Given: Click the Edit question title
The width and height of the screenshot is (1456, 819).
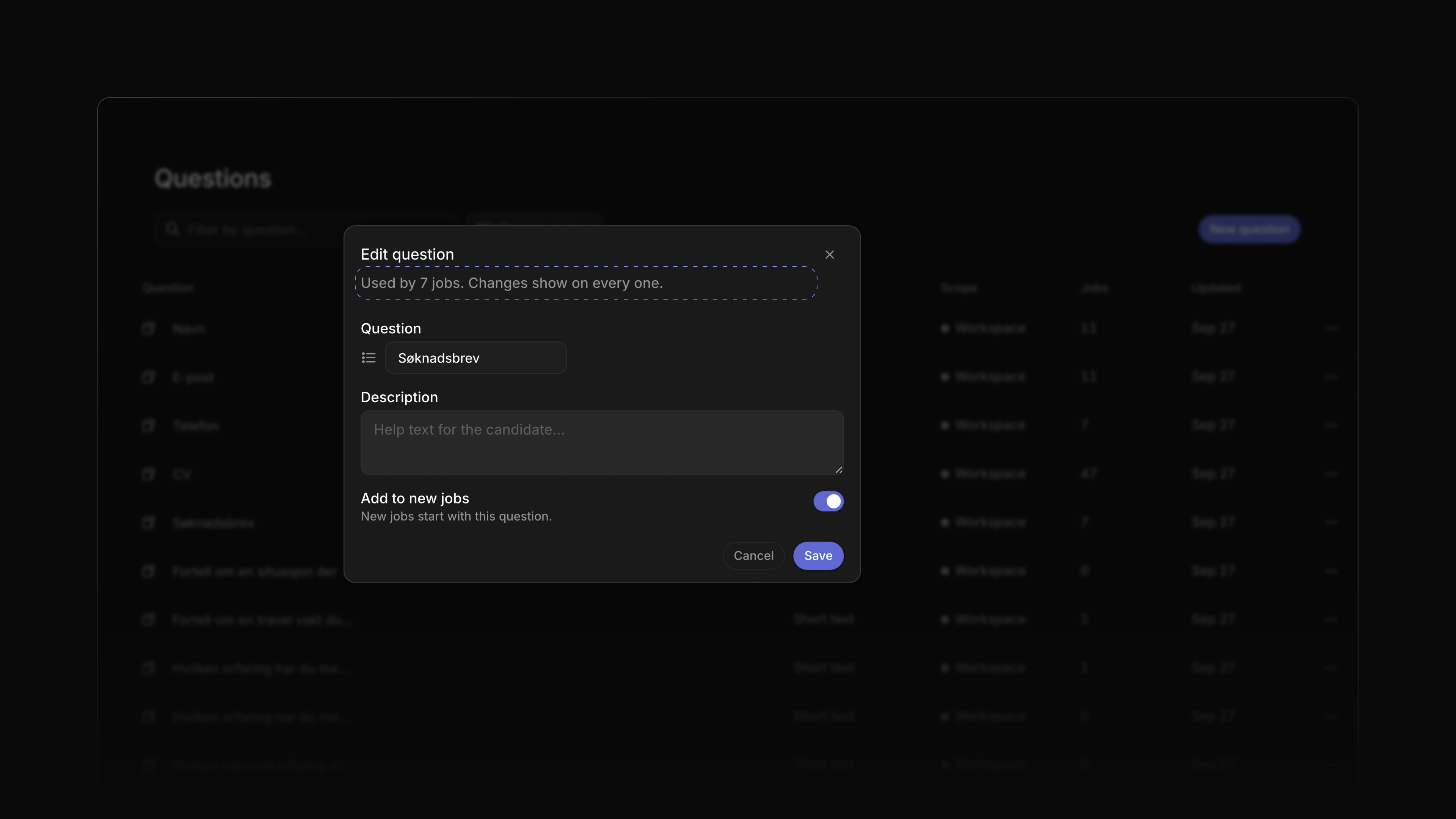Looking at the screenshot, I should tap(407, 254).
